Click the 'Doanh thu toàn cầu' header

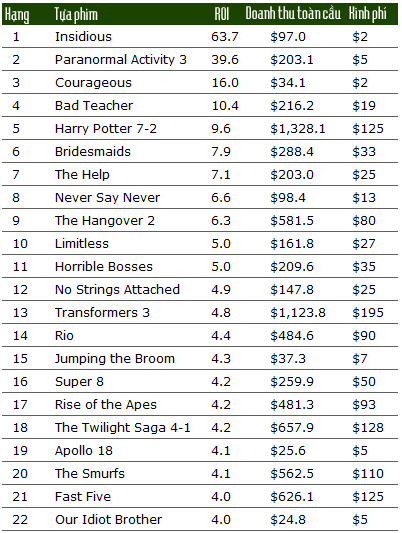click(293, 14)
